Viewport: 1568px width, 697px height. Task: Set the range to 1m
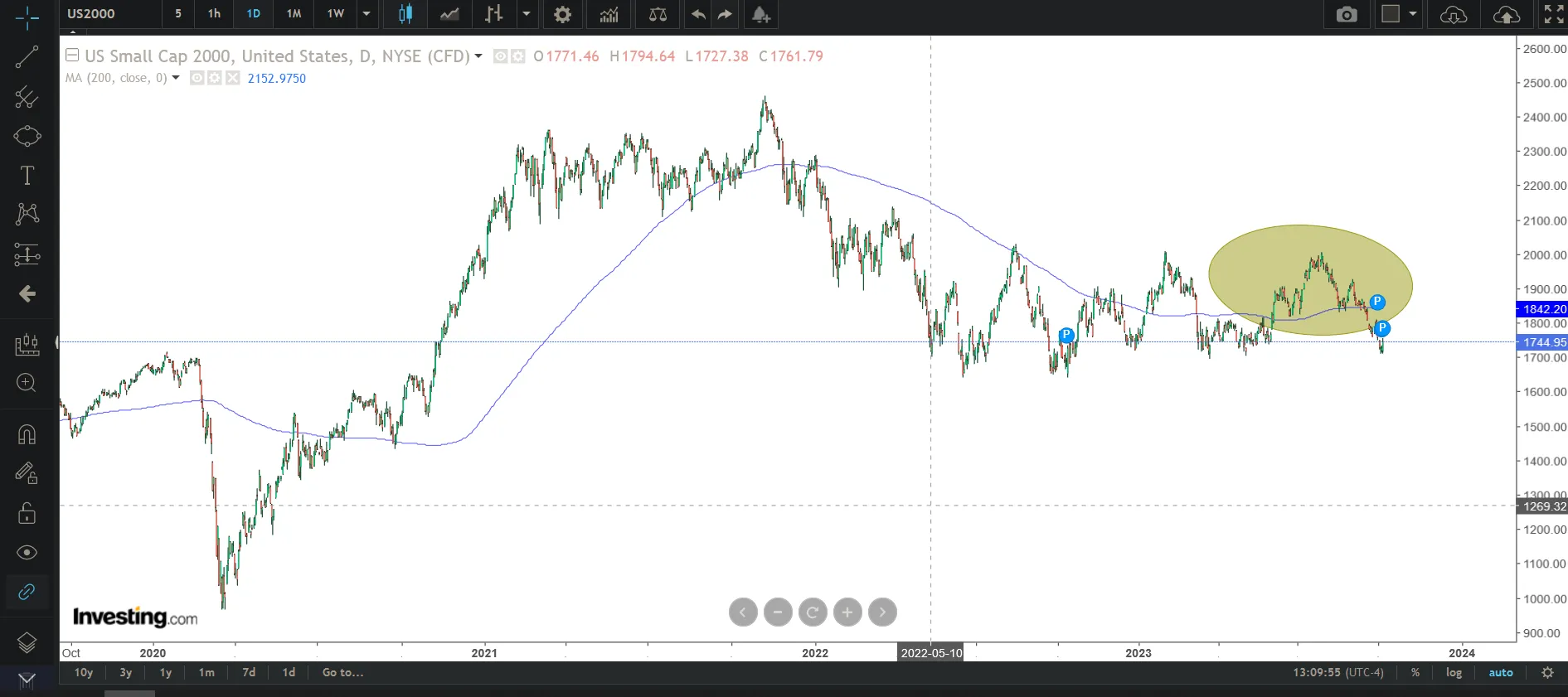click(206, 672)
